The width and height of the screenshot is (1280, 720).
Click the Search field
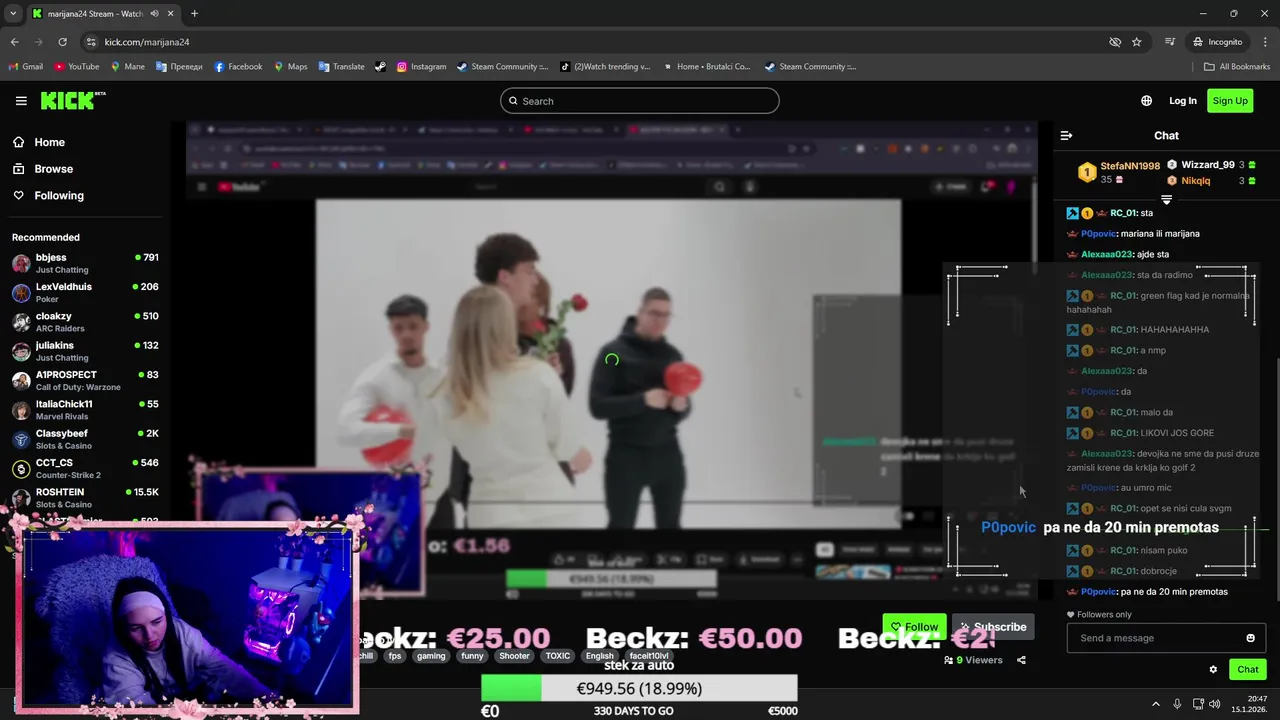tap(640, 101)
